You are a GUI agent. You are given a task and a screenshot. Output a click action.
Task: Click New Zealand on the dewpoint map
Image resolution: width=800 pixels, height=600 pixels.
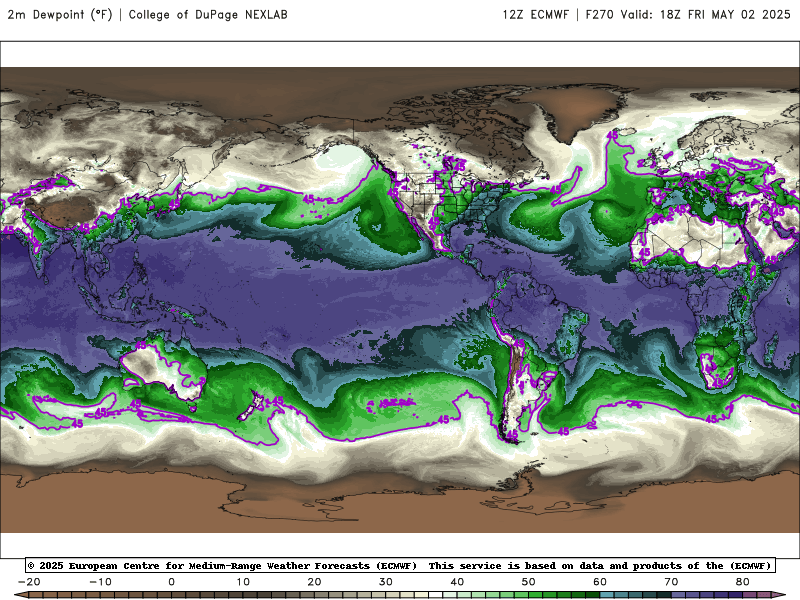(253, 407)
